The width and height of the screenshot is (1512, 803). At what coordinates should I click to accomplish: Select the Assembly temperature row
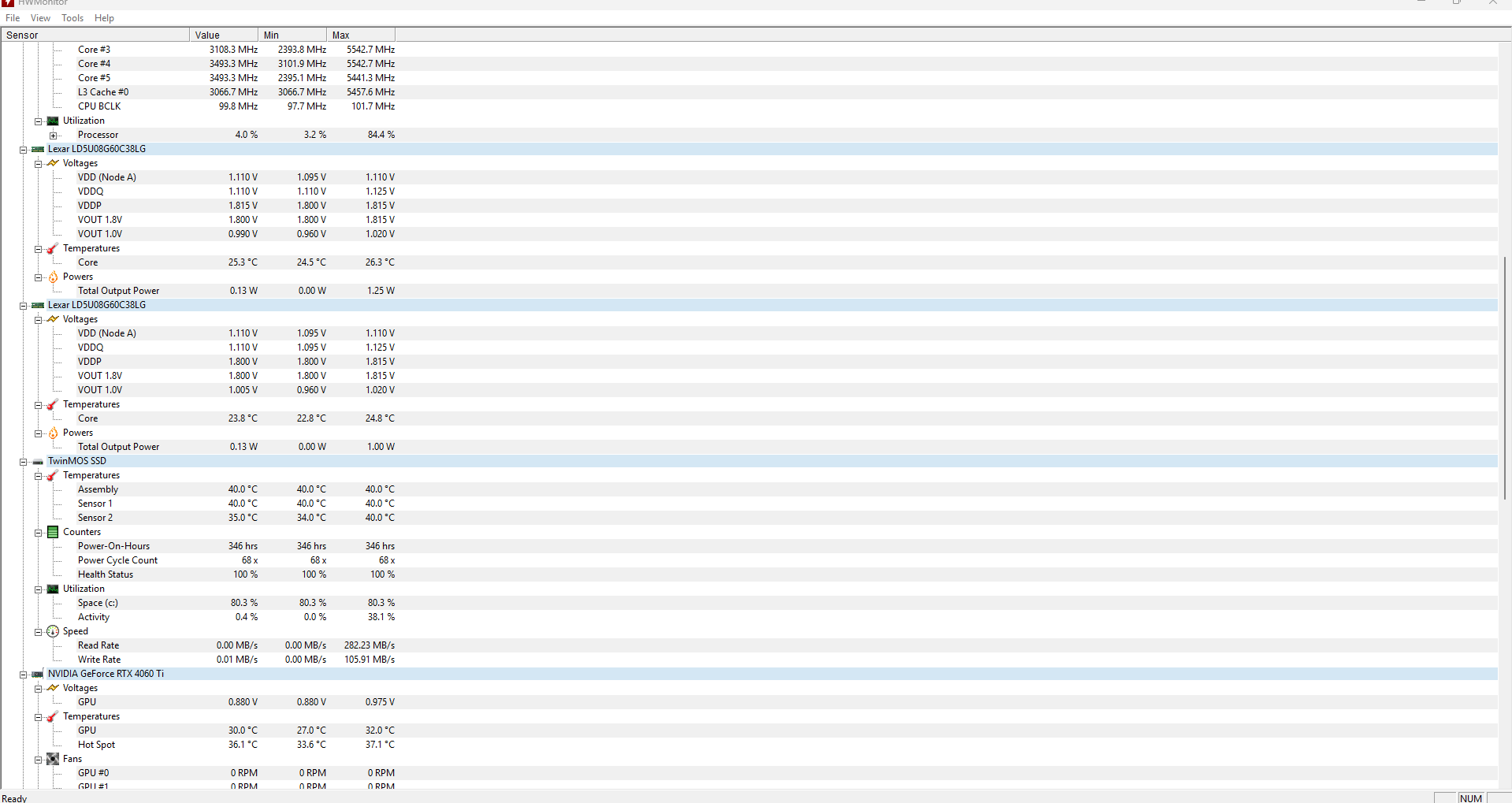[749, 489]
